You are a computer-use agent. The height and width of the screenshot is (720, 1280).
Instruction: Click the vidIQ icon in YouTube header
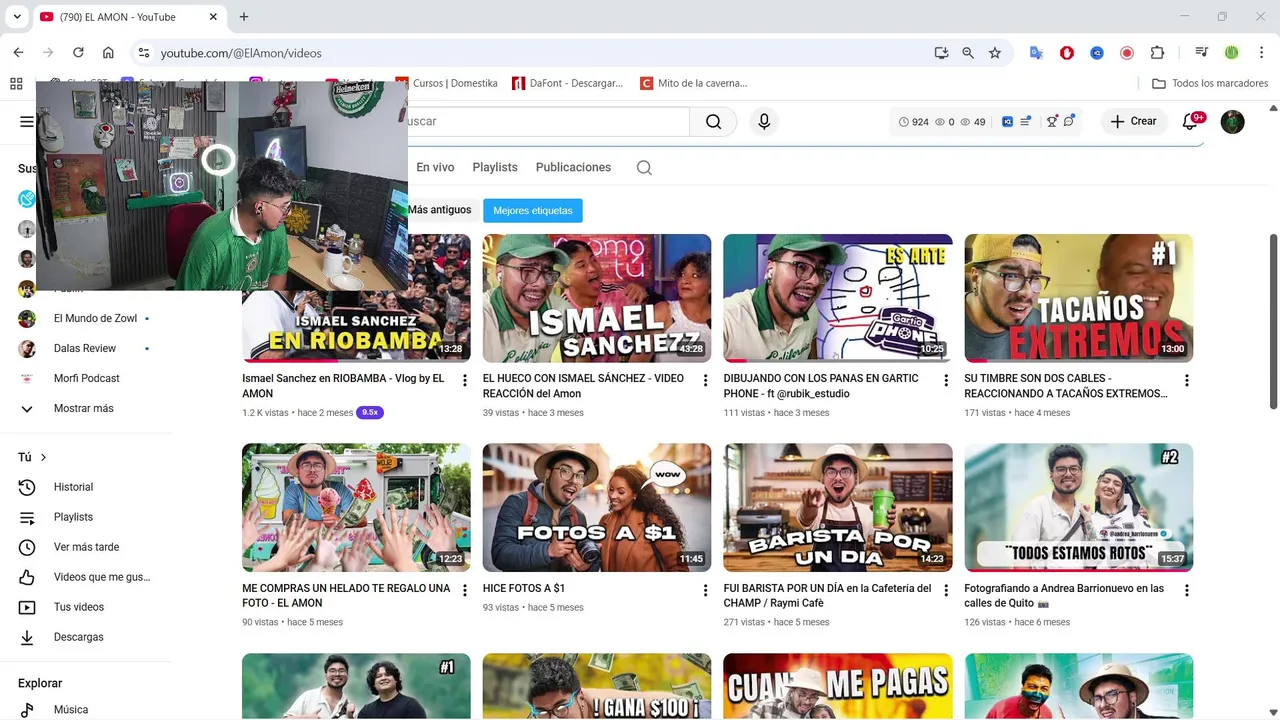[1007, 121]
